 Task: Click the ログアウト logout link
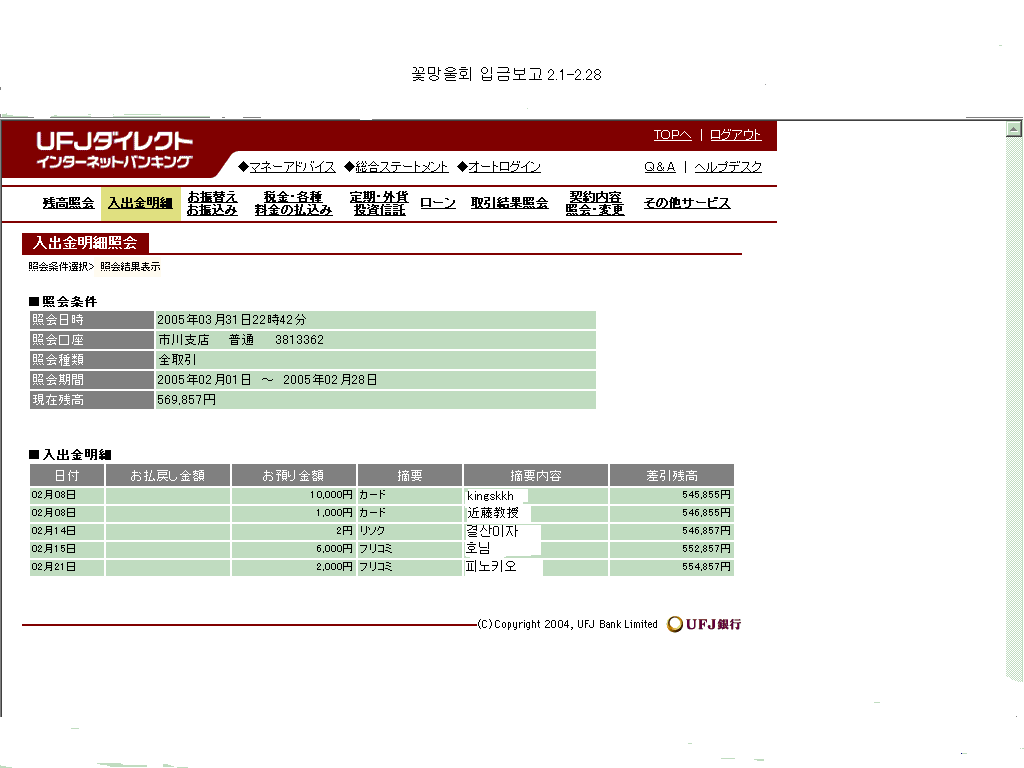point(736,135)
